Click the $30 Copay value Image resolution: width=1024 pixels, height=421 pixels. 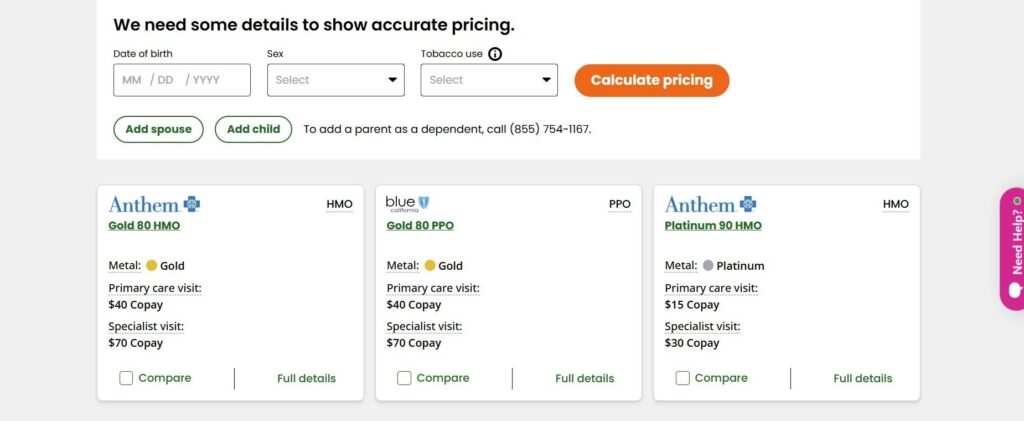coord(692,343)
